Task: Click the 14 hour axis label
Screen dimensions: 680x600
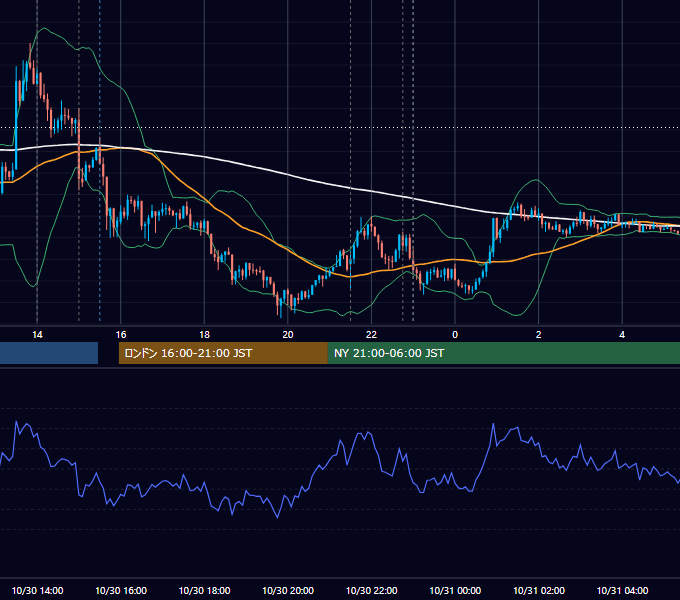Action: (37, 335)
